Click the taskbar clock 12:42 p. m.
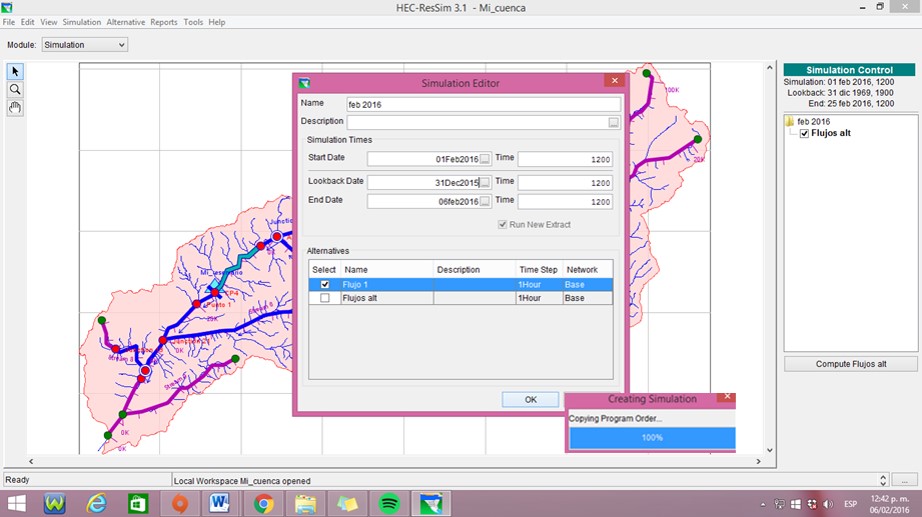Viewport: 922px width, 517px height. tap(890, 499)
